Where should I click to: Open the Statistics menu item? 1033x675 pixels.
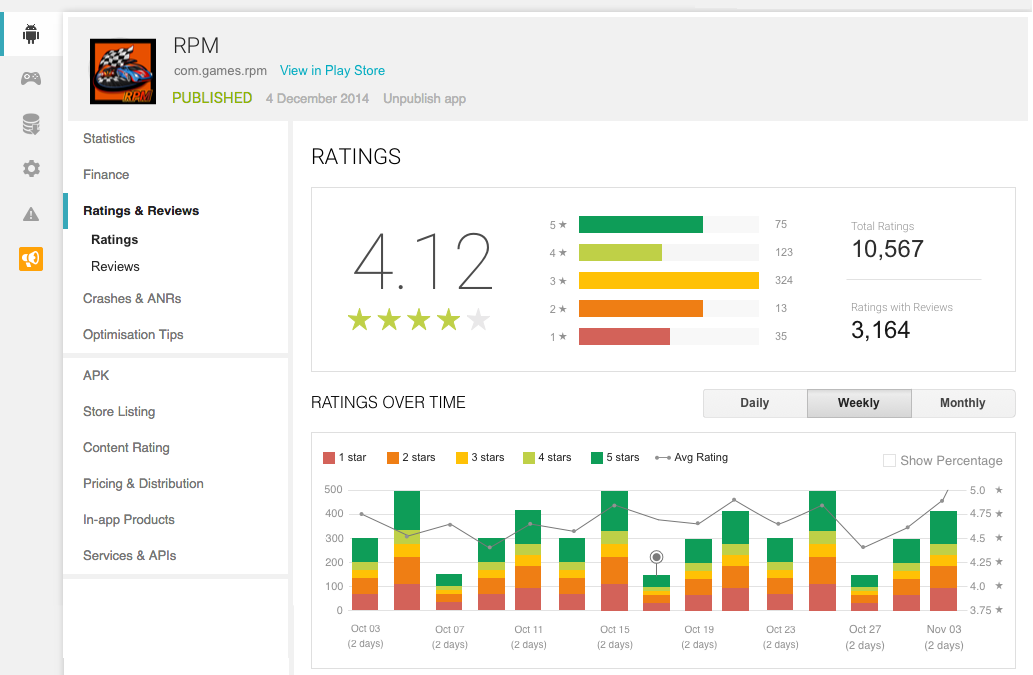coord(109,139)
